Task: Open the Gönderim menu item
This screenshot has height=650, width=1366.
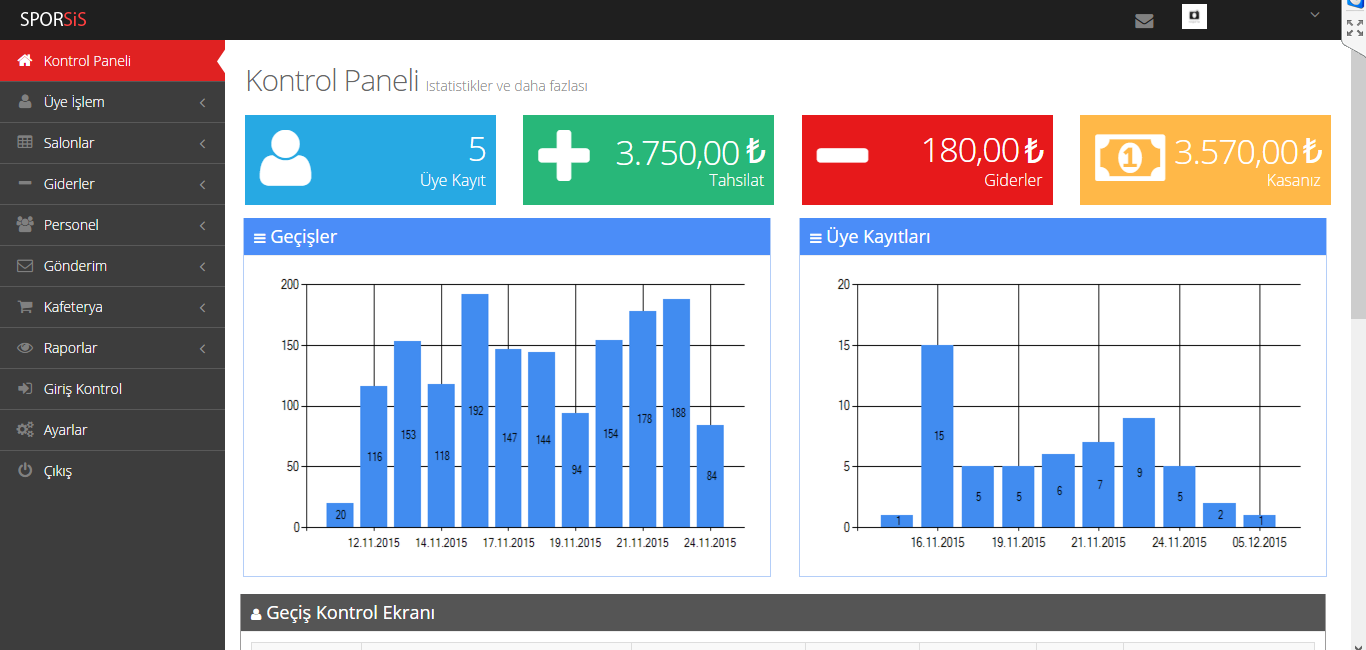Action: [x=75, y=266]
